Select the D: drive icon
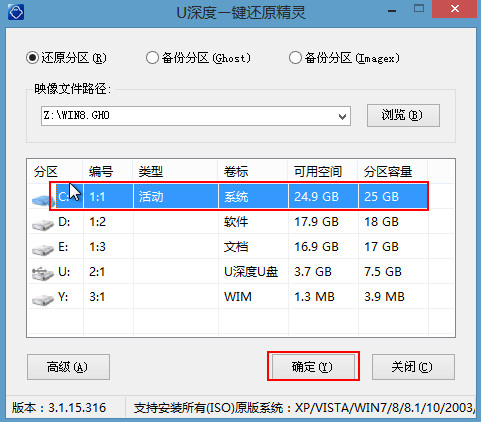The image size is (481, 422). [43, 224]
